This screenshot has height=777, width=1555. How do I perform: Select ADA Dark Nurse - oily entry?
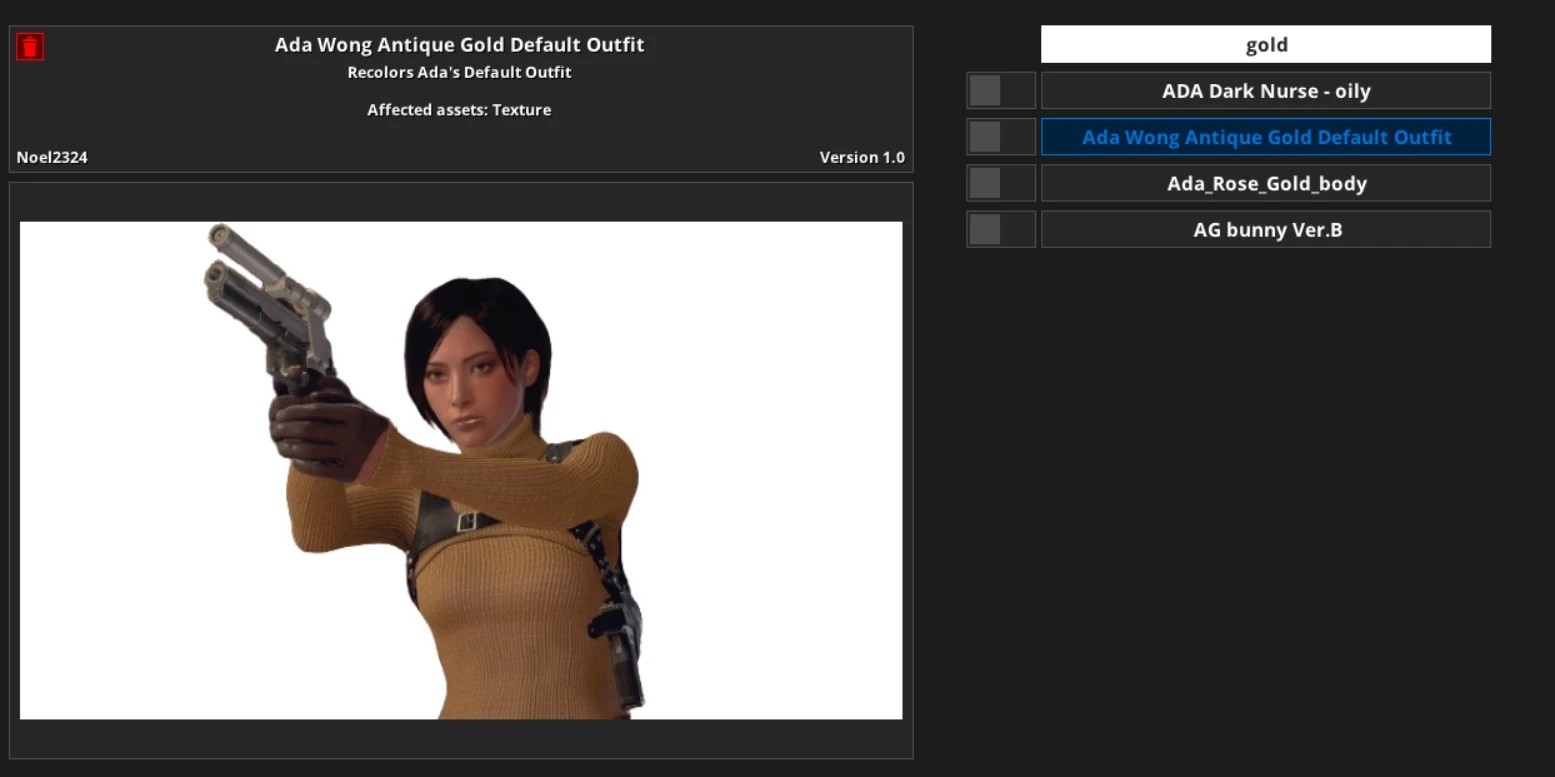tap(1265, 91)
